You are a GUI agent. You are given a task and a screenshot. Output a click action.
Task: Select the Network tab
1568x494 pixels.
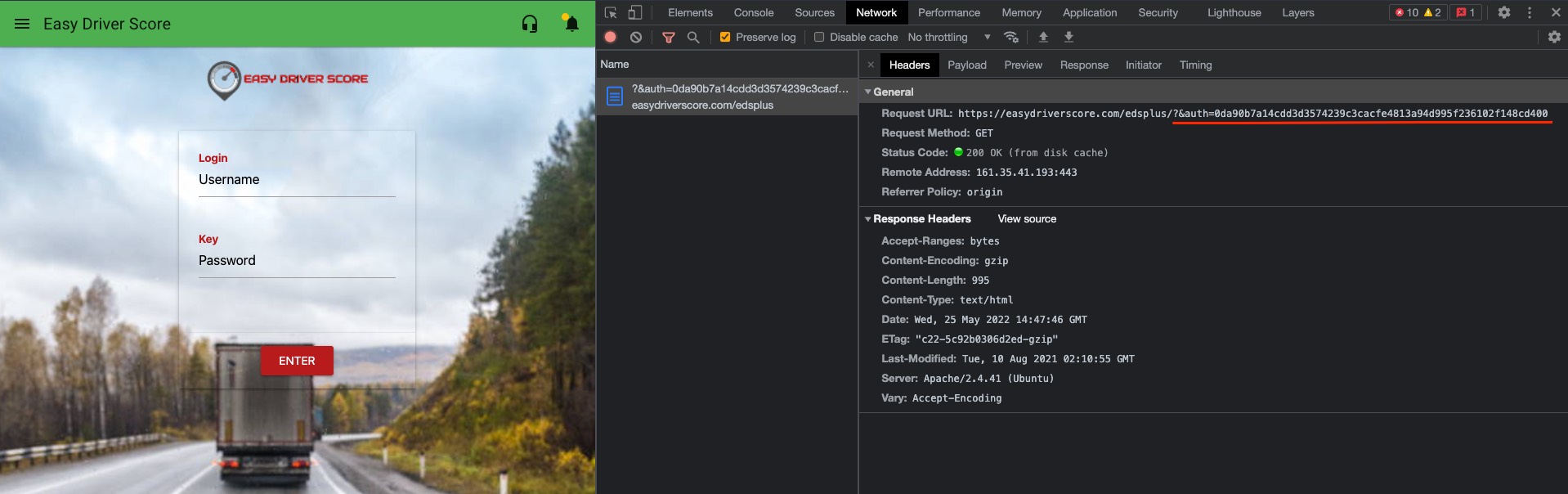coord(876,12)
